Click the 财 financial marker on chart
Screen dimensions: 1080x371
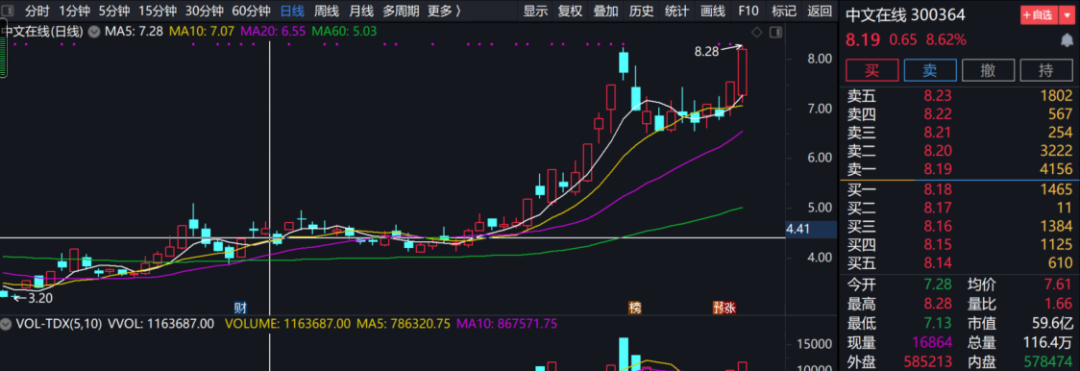coord(240,307)
